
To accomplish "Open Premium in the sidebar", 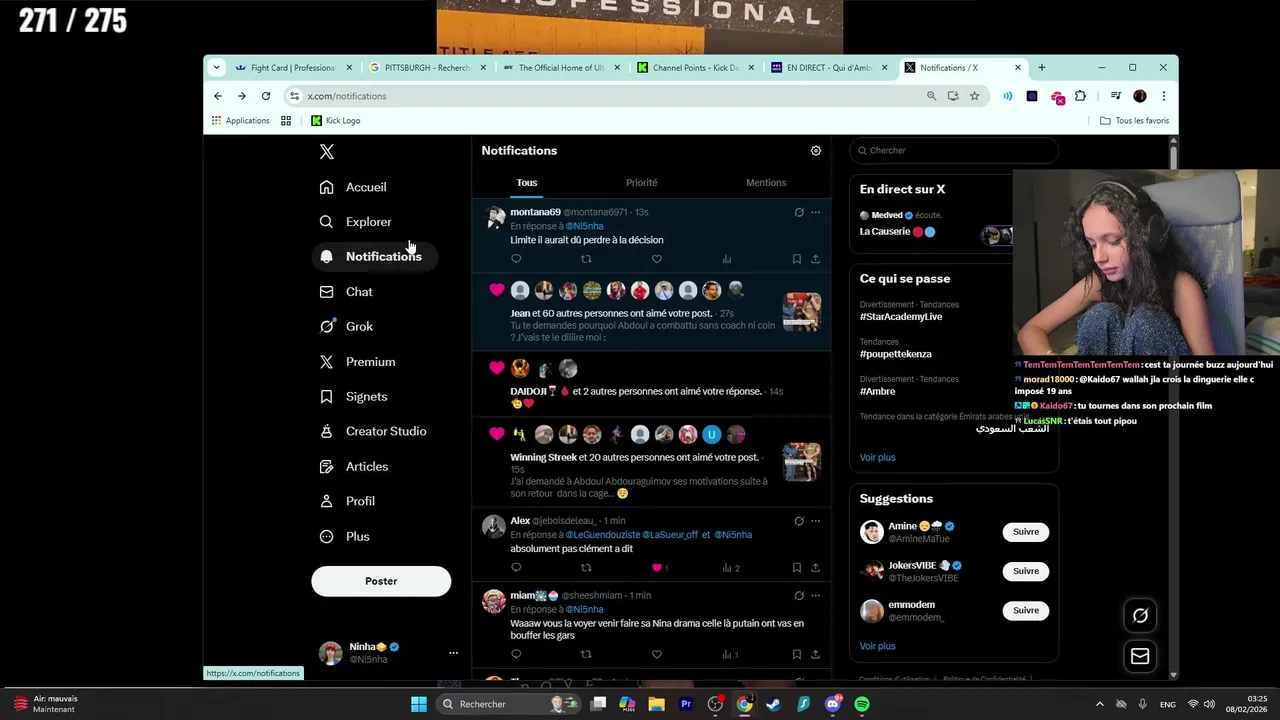I will click(x=358, y=362).
